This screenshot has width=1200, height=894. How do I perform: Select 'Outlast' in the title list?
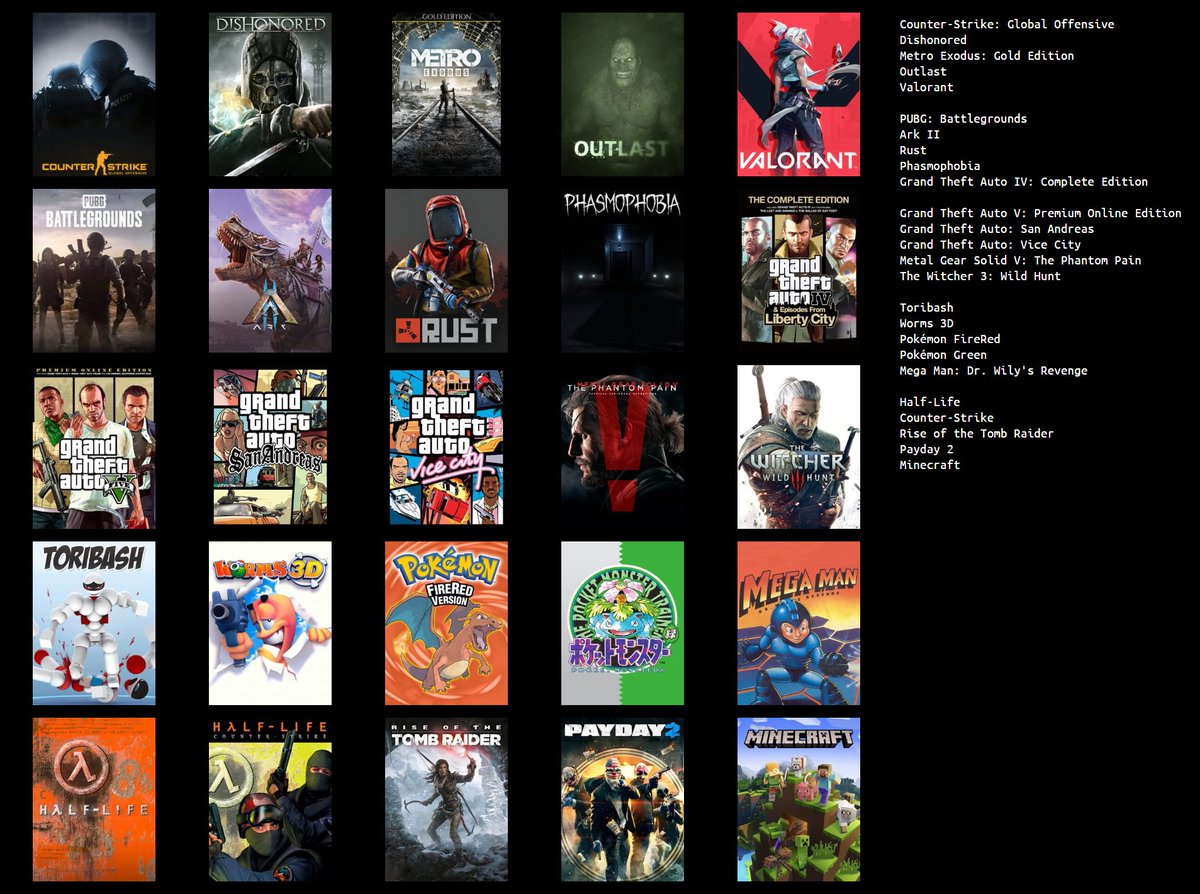tap(923, 72)
